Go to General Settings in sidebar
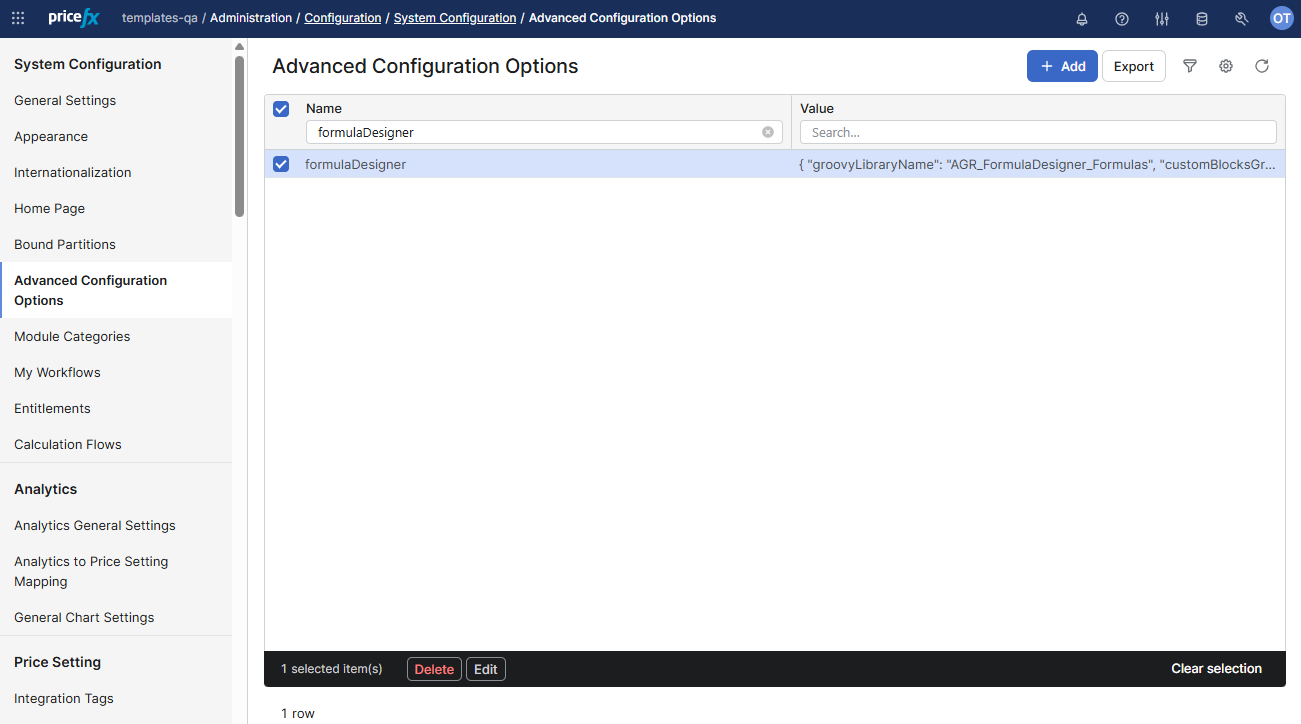Image resolution: width=1301 pixels, height=724 pixels. 65,100
